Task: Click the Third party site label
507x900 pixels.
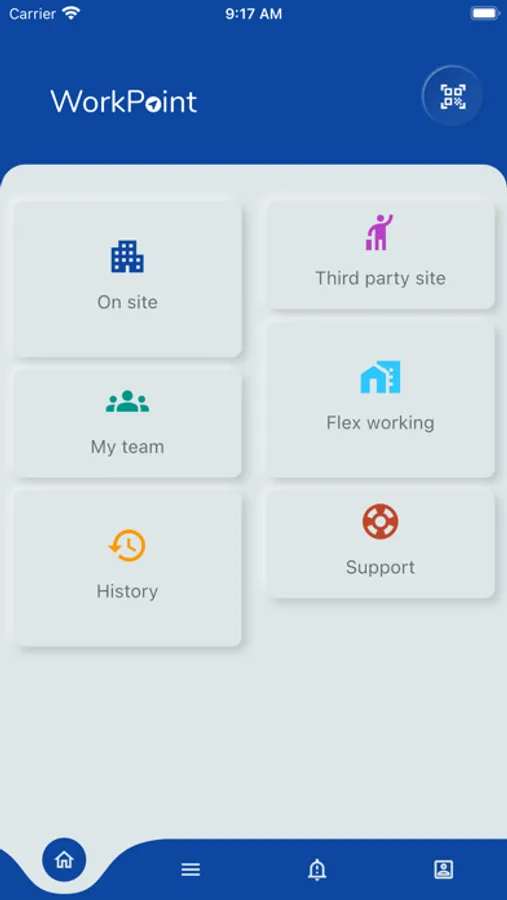Action: point(380,278)
